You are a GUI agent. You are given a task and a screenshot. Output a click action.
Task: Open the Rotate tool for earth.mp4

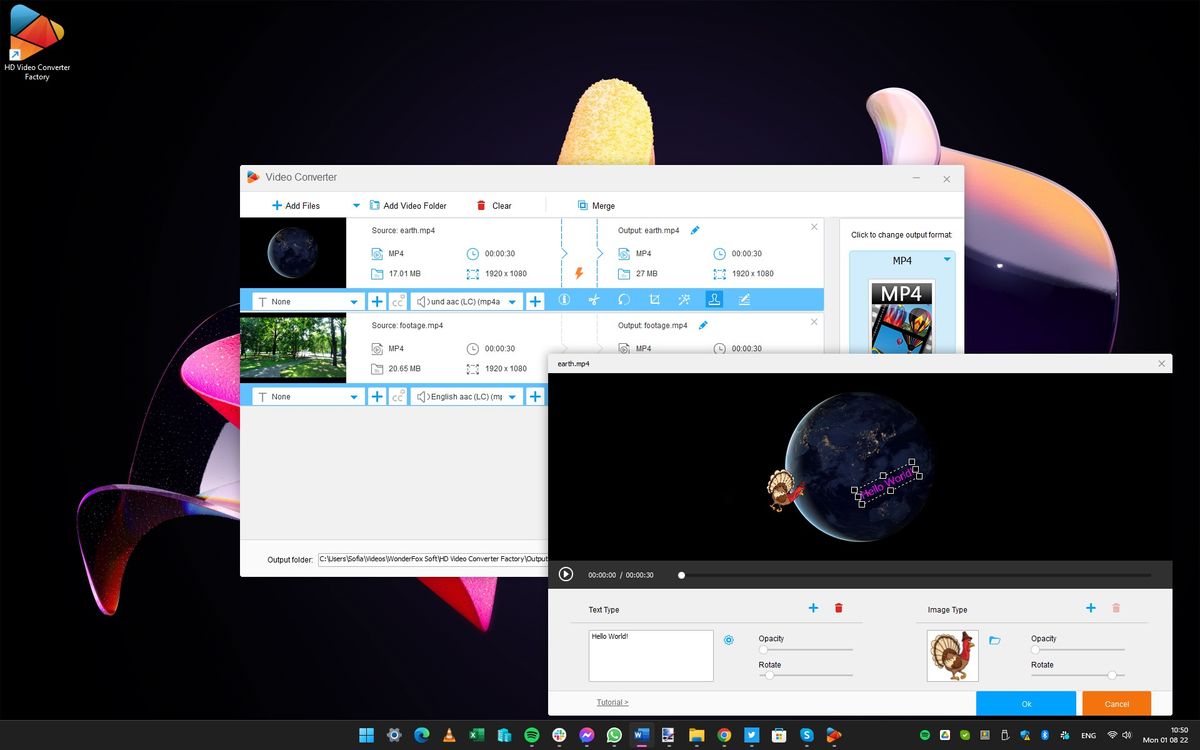[624, 300]
